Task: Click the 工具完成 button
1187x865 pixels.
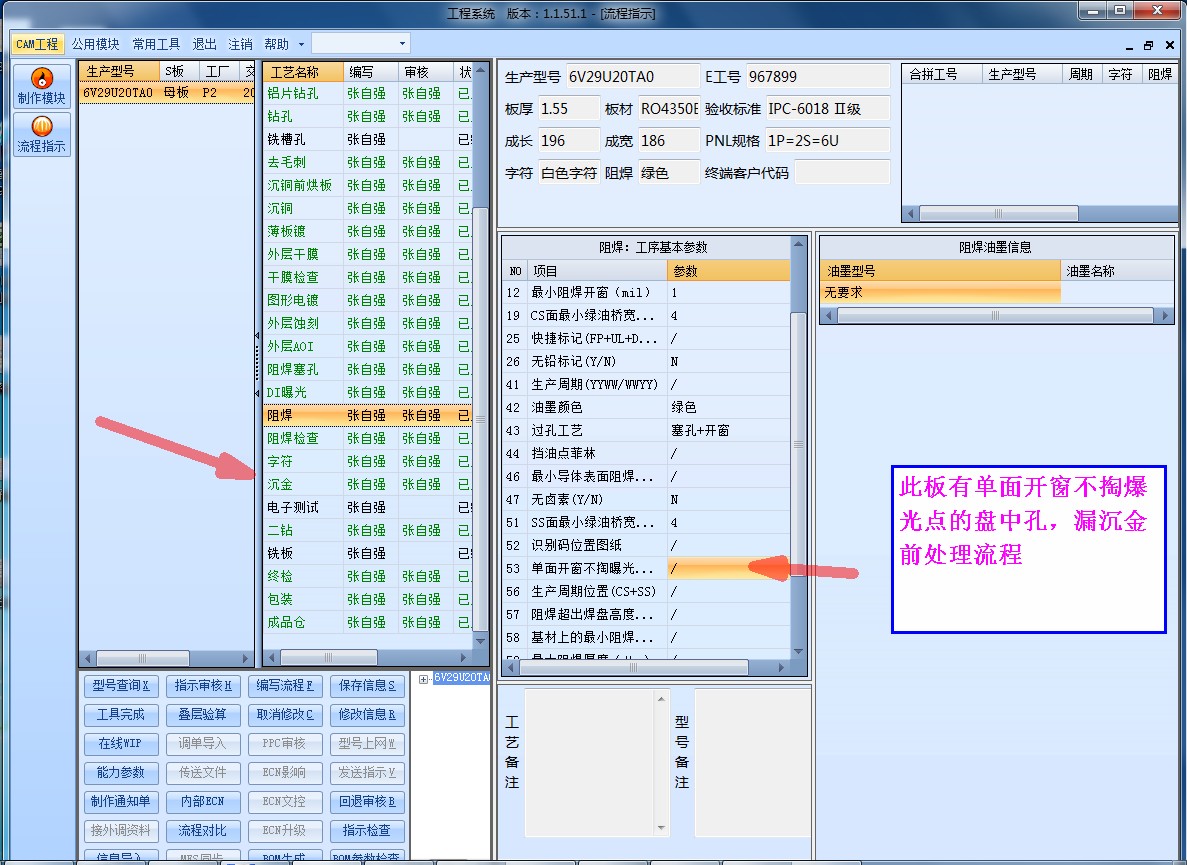Action: [120, 714]
